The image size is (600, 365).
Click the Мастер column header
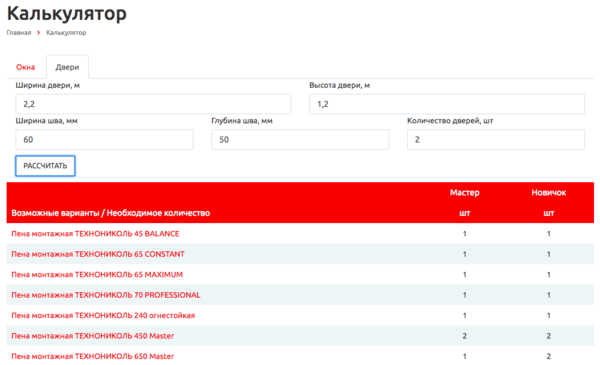pos(465,192)
